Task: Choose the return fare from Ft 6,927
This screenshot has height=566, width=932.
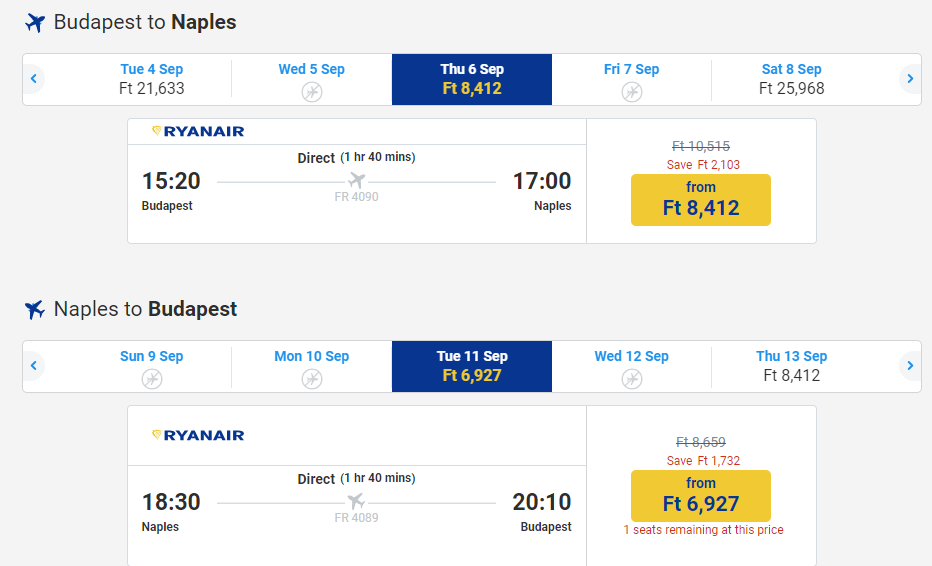Action: 701,495
